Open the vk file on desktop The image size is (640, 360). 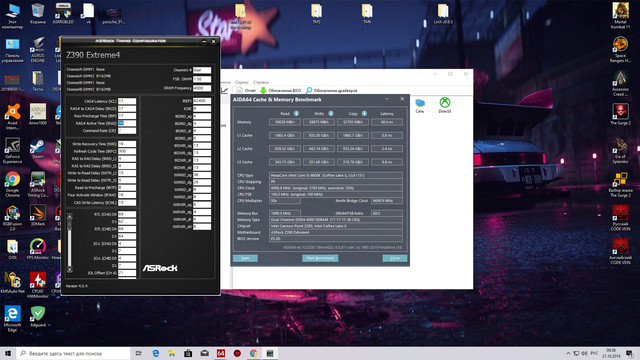click(88, 13)
